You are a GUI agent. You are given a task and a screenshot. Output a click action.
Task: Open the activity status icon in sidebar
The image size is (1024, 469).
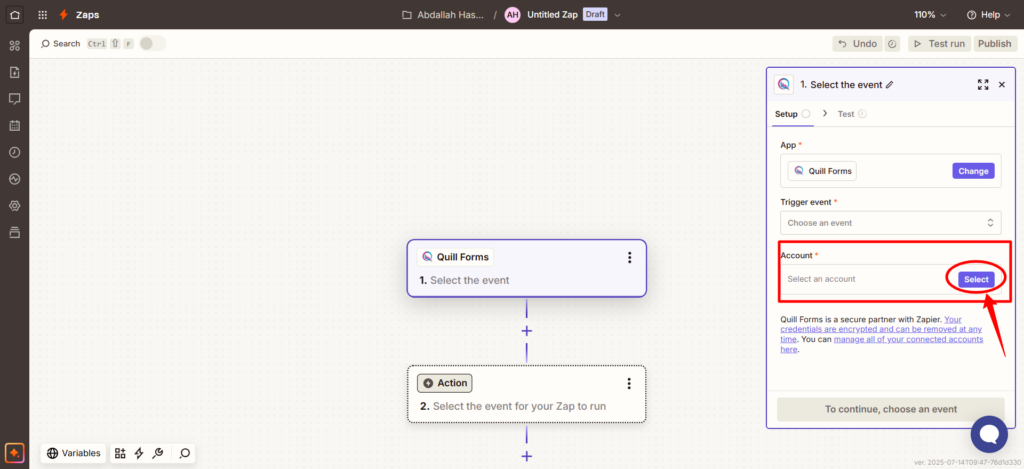point(14,179)
